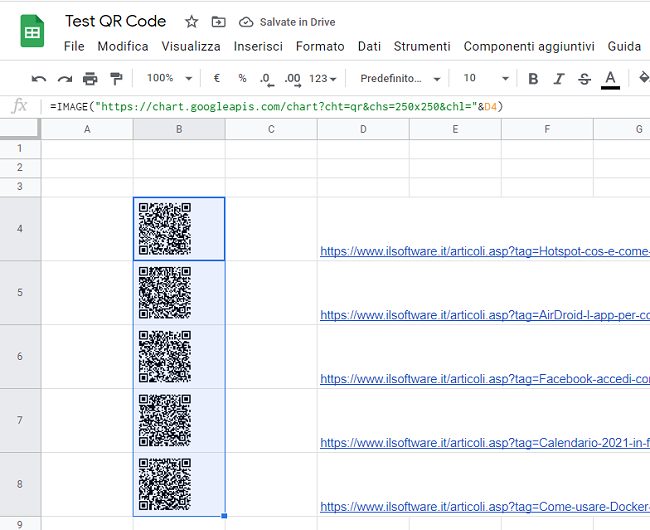
Task: Select column B header
Action: [179, 129]
